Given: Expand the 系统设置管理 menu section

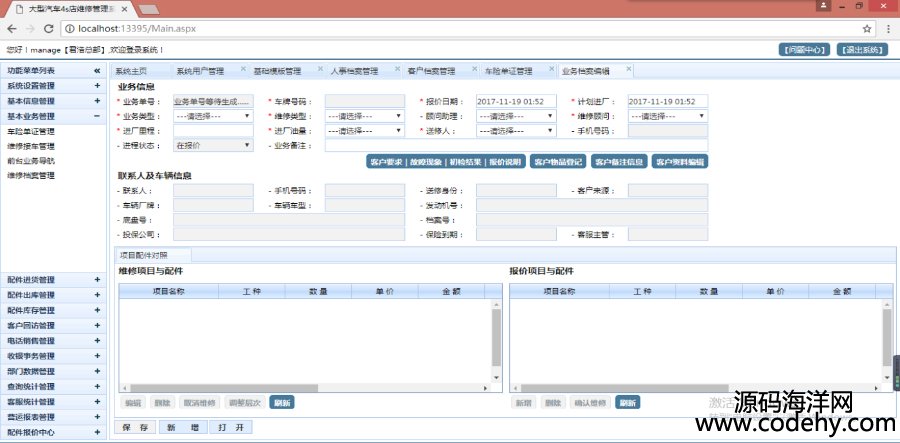Looking at the screenshot, I should (97, 86).
